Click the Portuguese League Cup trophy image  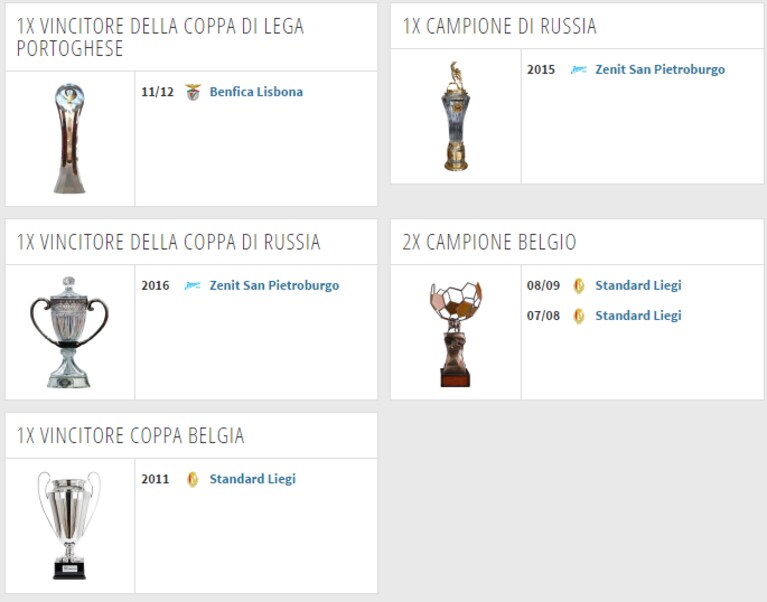pos(69,138)
